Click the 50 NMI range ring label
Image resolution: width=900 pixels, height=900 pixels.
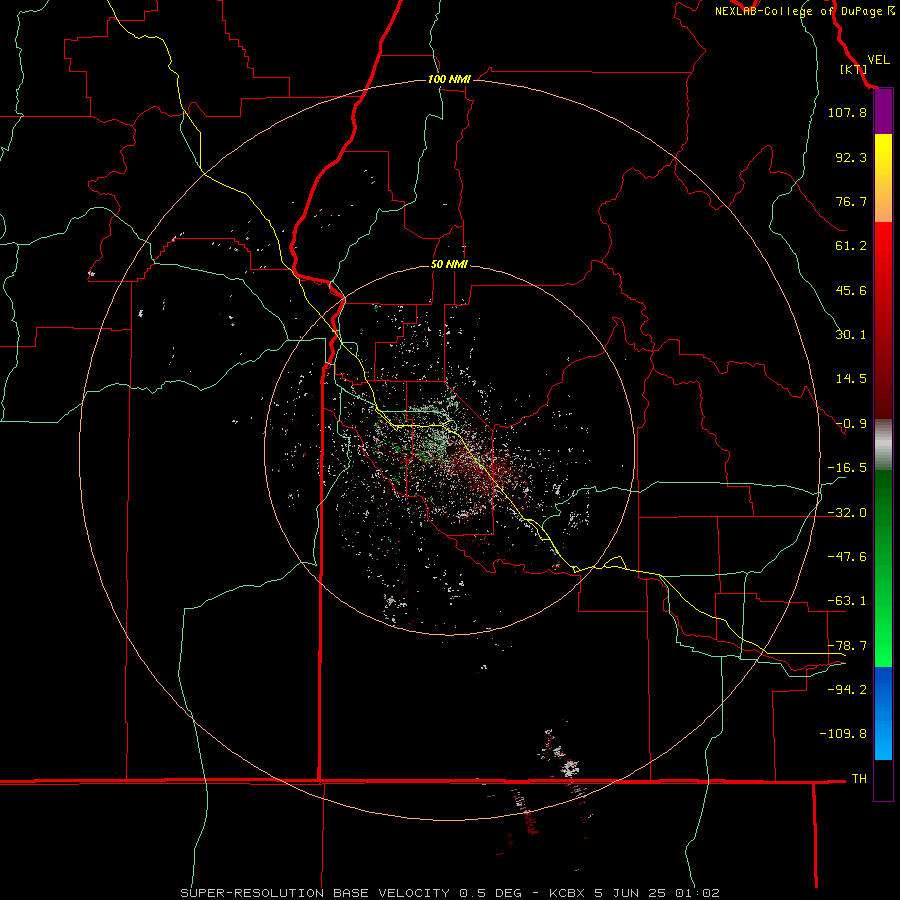pos(449,265)
